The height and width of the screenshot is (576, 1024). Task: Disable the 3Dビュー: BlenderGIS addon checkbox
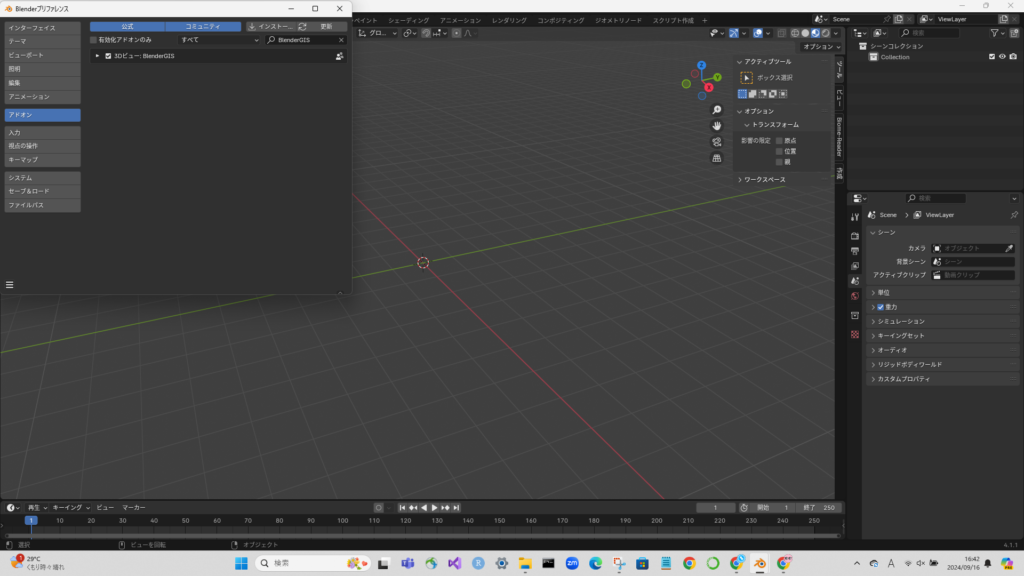click(108, 56)
